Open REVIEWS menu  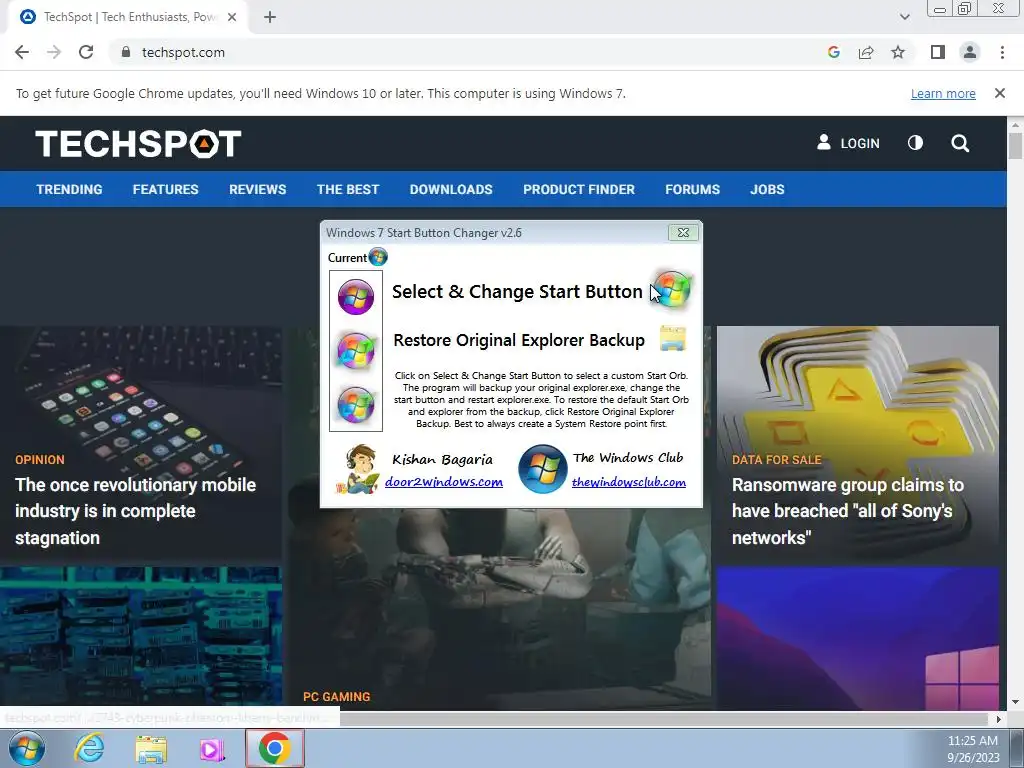[x=257, y=189]
